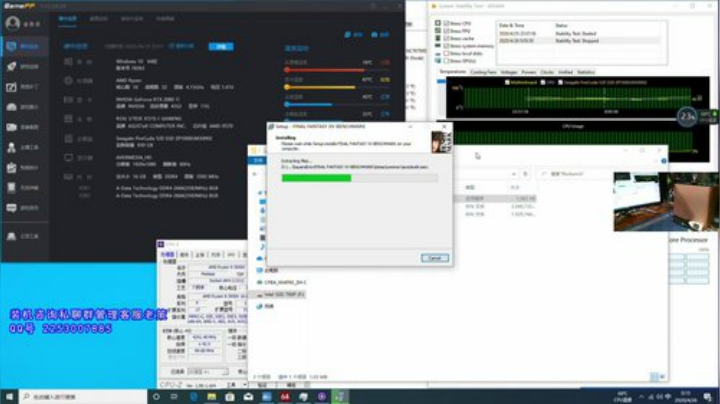The width and height of the screenshot is (720, 404).
Task: Expand the Explorer address bar history dropdown
Action: (513, 174)
